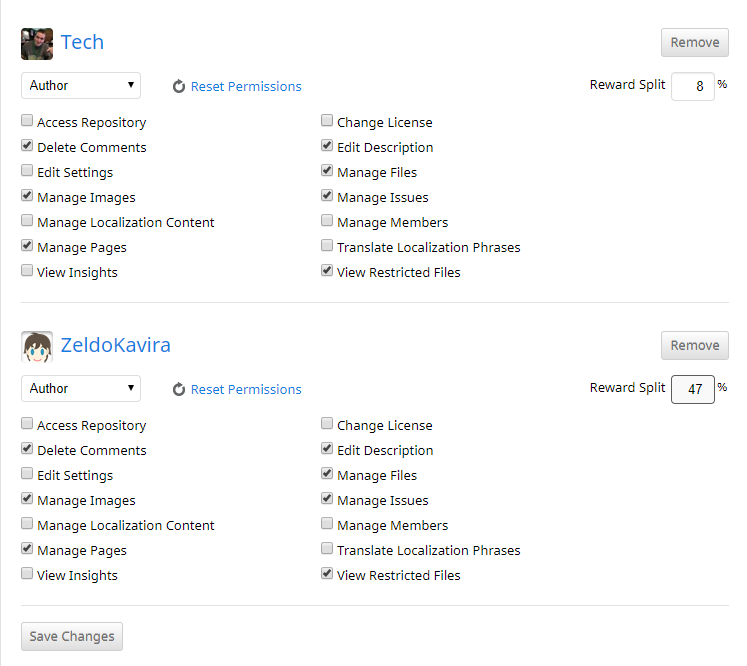Image resolution: width=747 pixels, height=666 pixels.
Task: Enable Change License for ZeldoKavira
Action: 327,423
